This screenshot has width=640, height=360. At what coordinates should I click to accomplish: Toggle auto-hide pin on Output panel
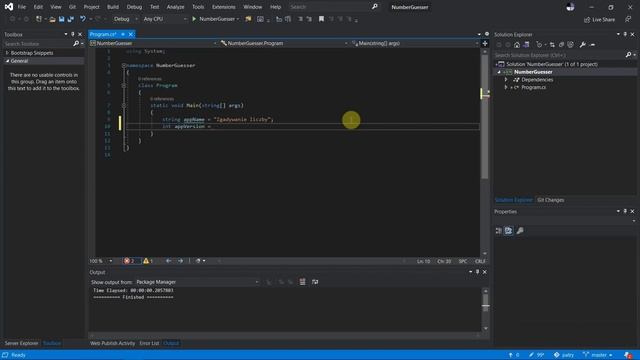pos(477,272)
